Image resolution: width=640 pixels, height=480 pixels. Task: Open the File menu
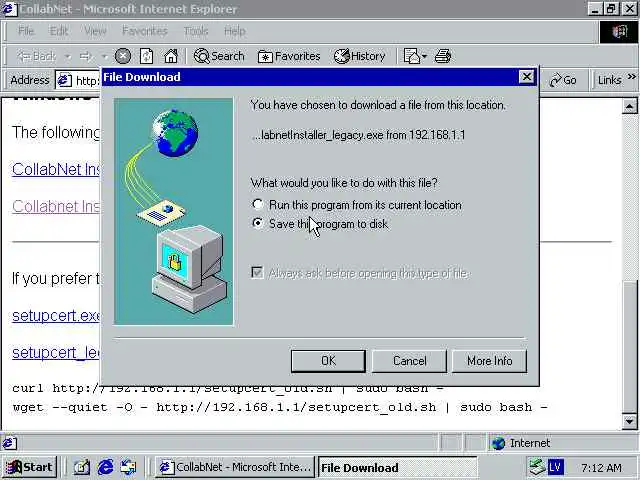[26, 31]
